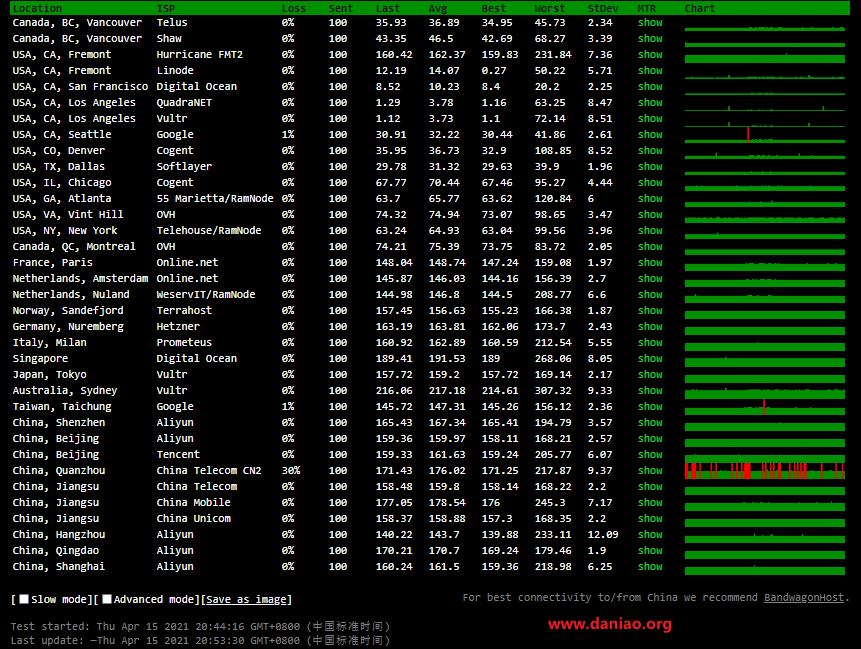Show MTR for Dallas Softlayer row
Screen dimensions: 861x649
tap(650, 166)
